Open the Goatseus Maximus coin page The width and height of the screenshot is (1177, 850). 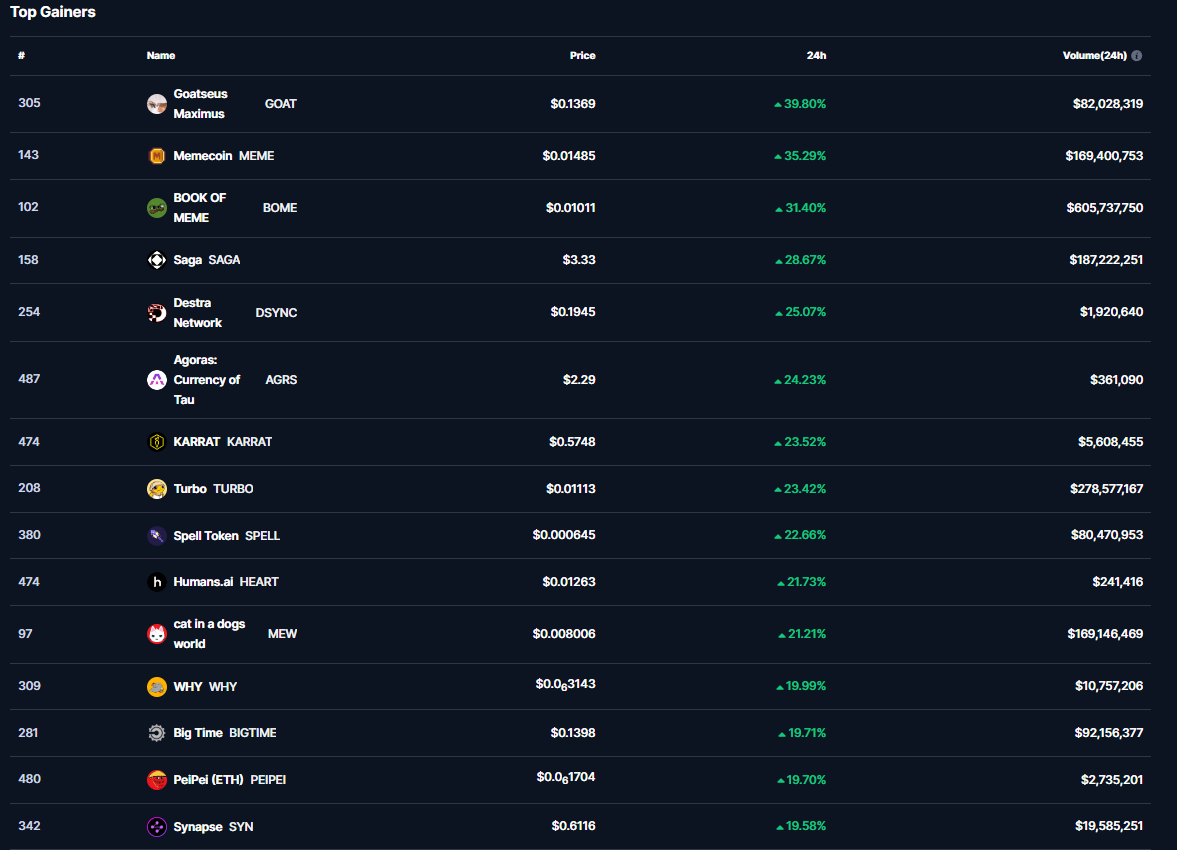(x=200, y=104)
